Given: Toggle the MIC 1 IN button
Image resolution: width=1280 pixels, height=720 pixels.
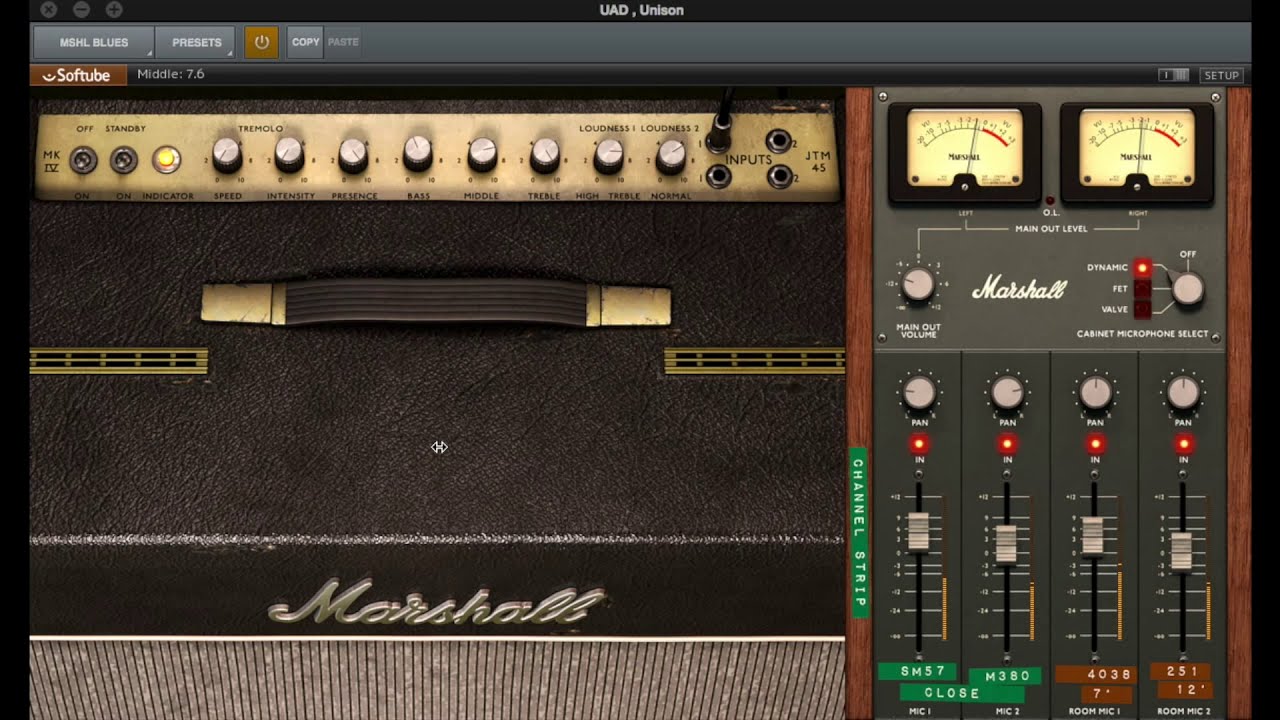Looking at the screenshot, I should point(919,443).
